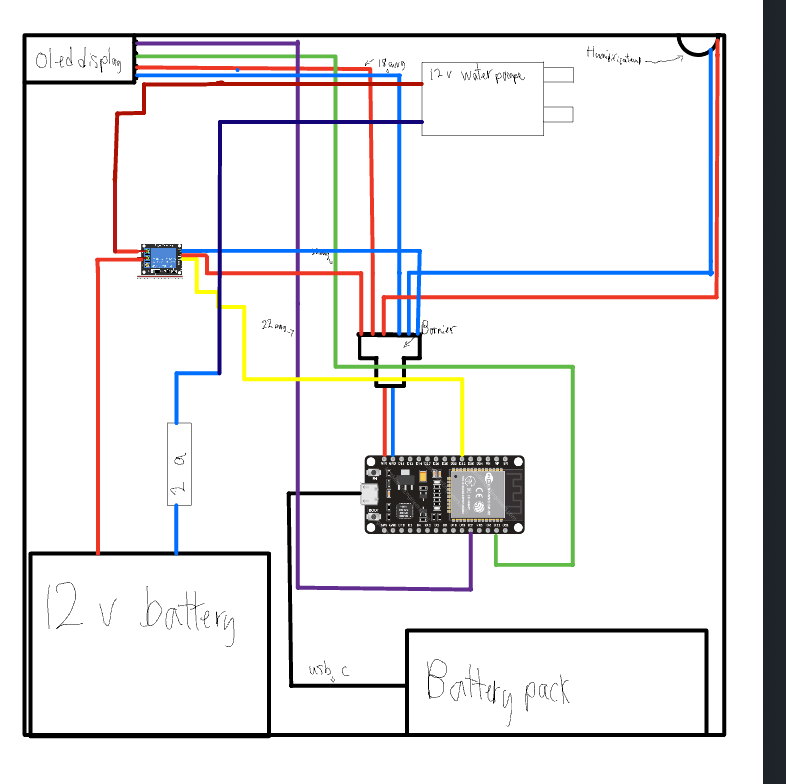Select the ESP32 microcontroller board
786x784 pixels.
click(x=445, y=494)
